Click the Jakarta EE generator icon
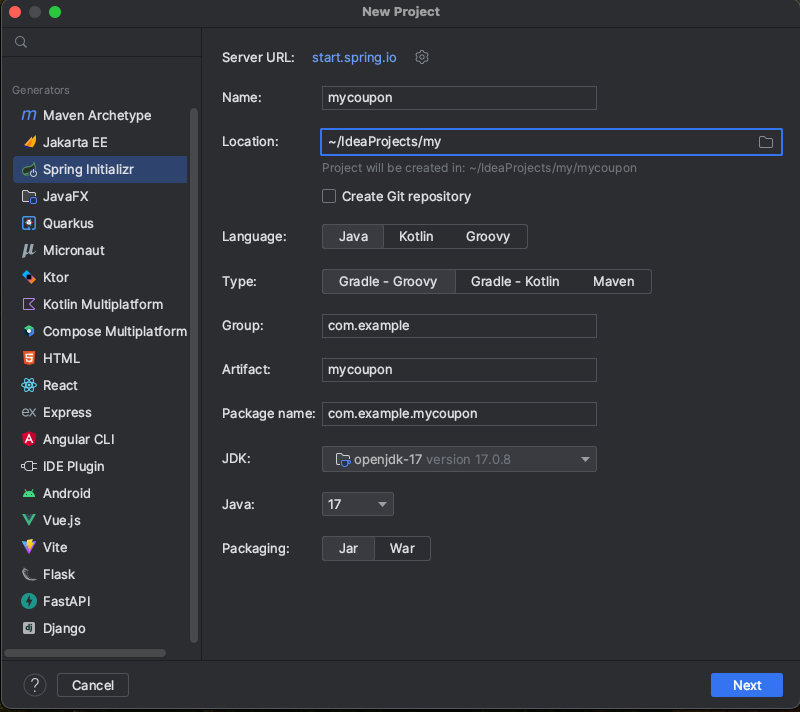This screenshot has height=712, width=800. (30, 142)
